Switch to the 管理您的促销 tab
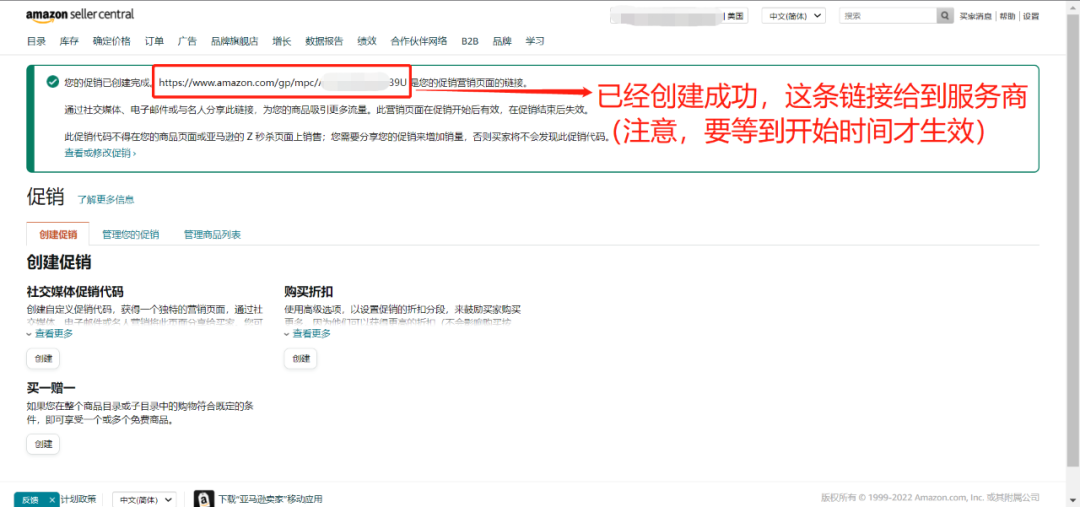Screen dimensions: 1080x507 click(131, 235)
